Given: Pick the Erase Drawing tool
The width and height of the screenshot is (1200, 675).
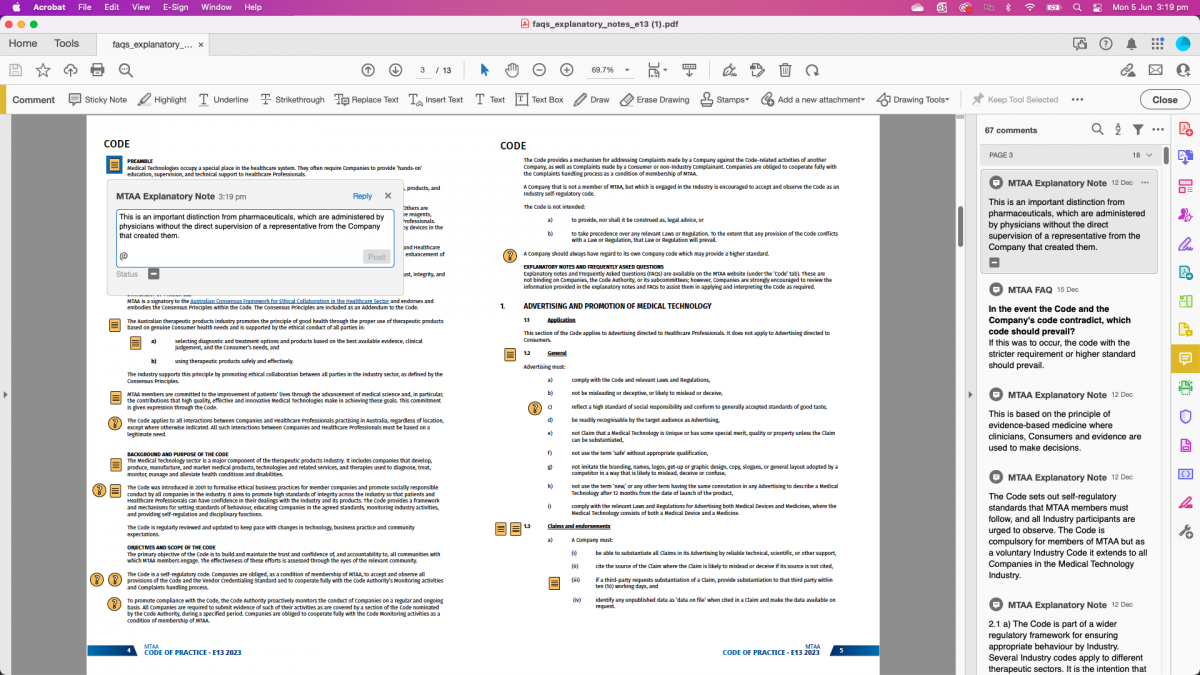Looking at the screenshot, I should pos(654,100).
